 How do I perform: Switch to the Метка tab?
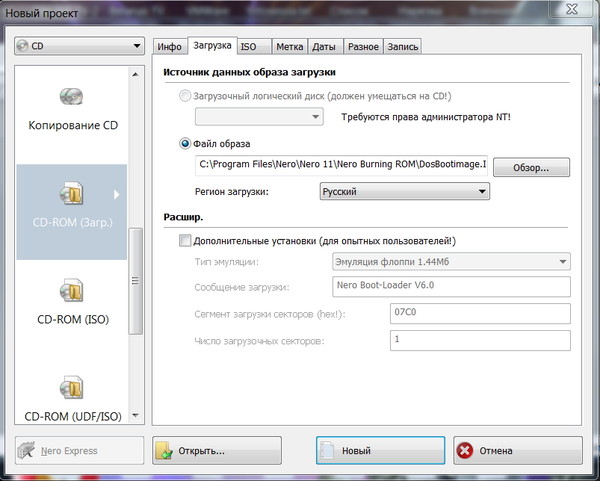[x=289, y=47]
